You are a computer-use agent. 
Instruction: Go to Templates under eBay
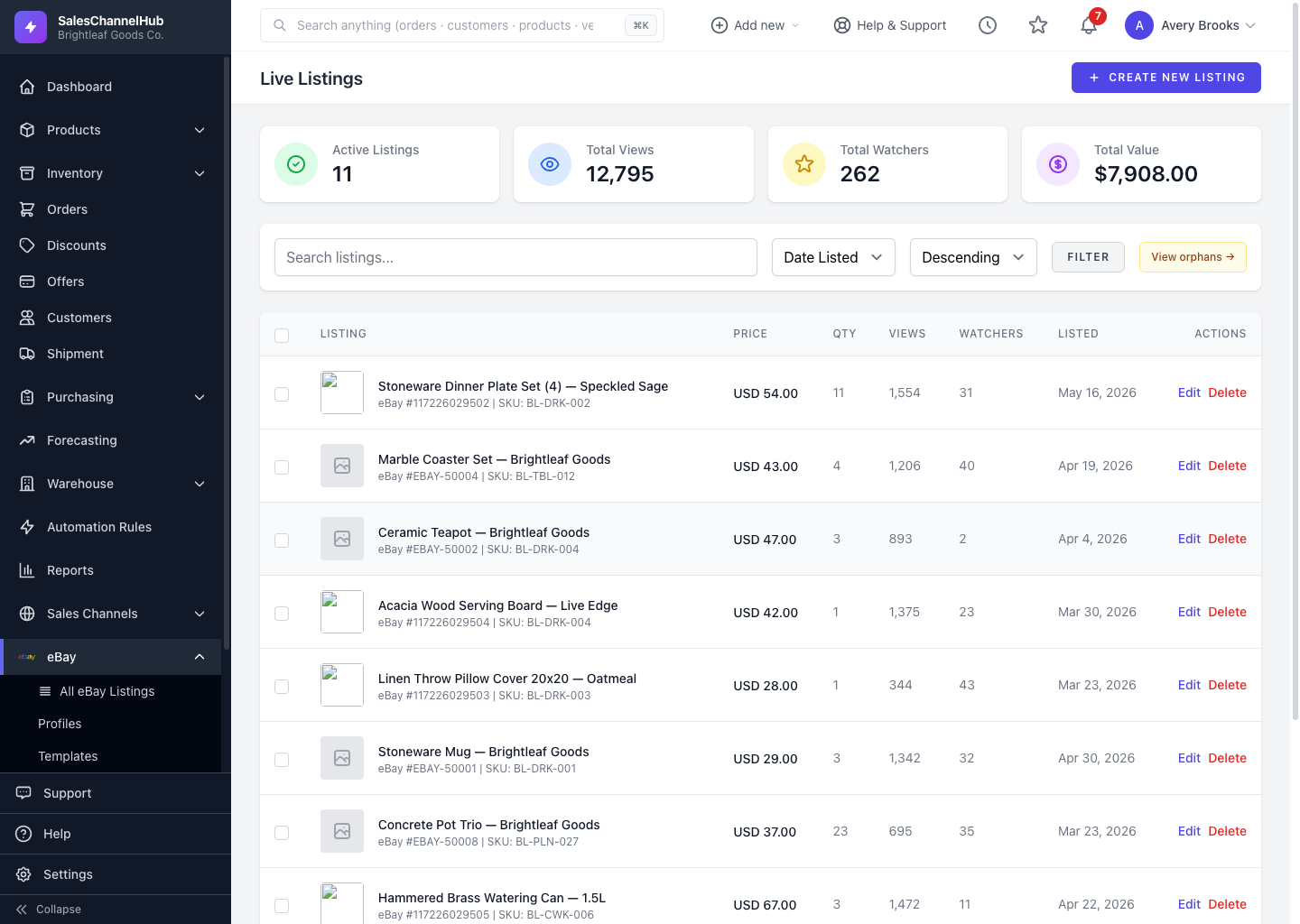point(68,756)
